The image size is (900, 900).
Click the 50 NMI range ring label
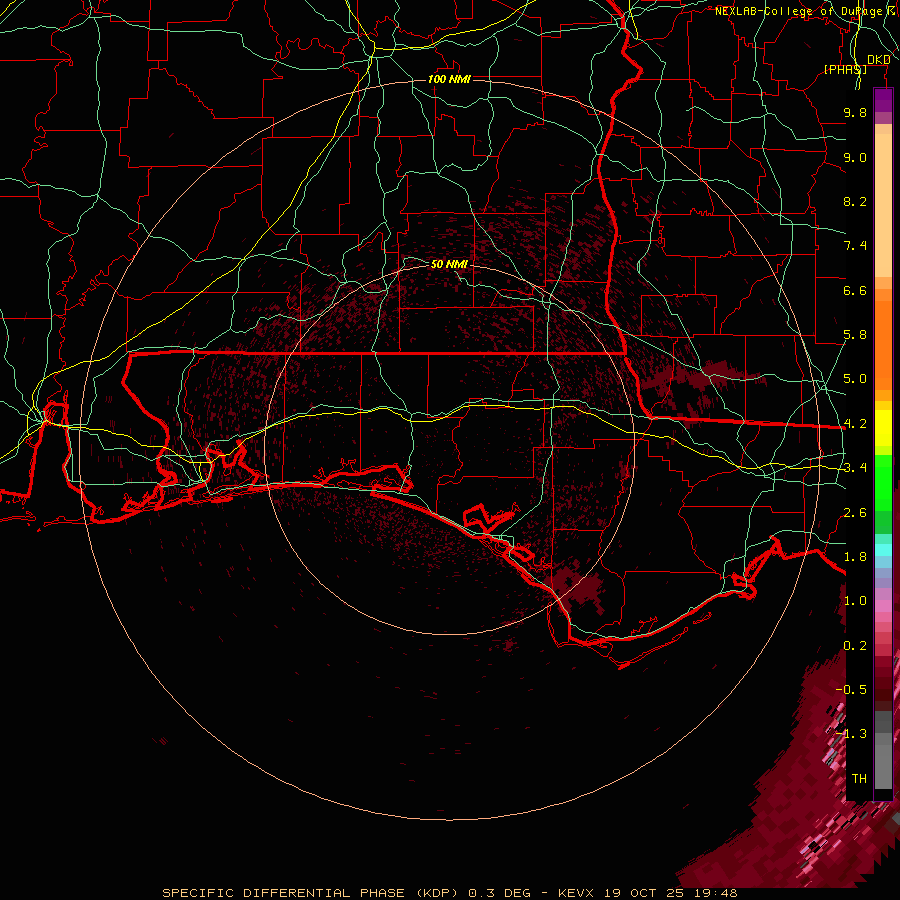(x=449, y=264)
